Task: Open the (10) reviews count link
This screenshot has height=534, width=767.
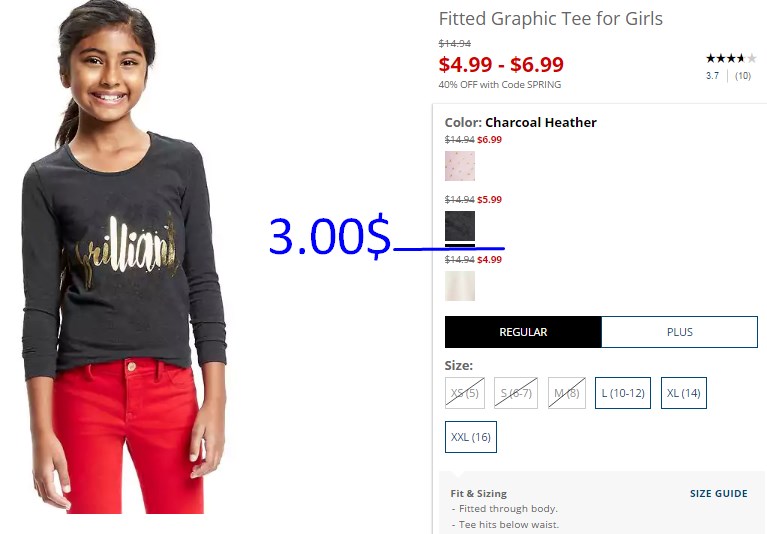Action: click(743, 76)
